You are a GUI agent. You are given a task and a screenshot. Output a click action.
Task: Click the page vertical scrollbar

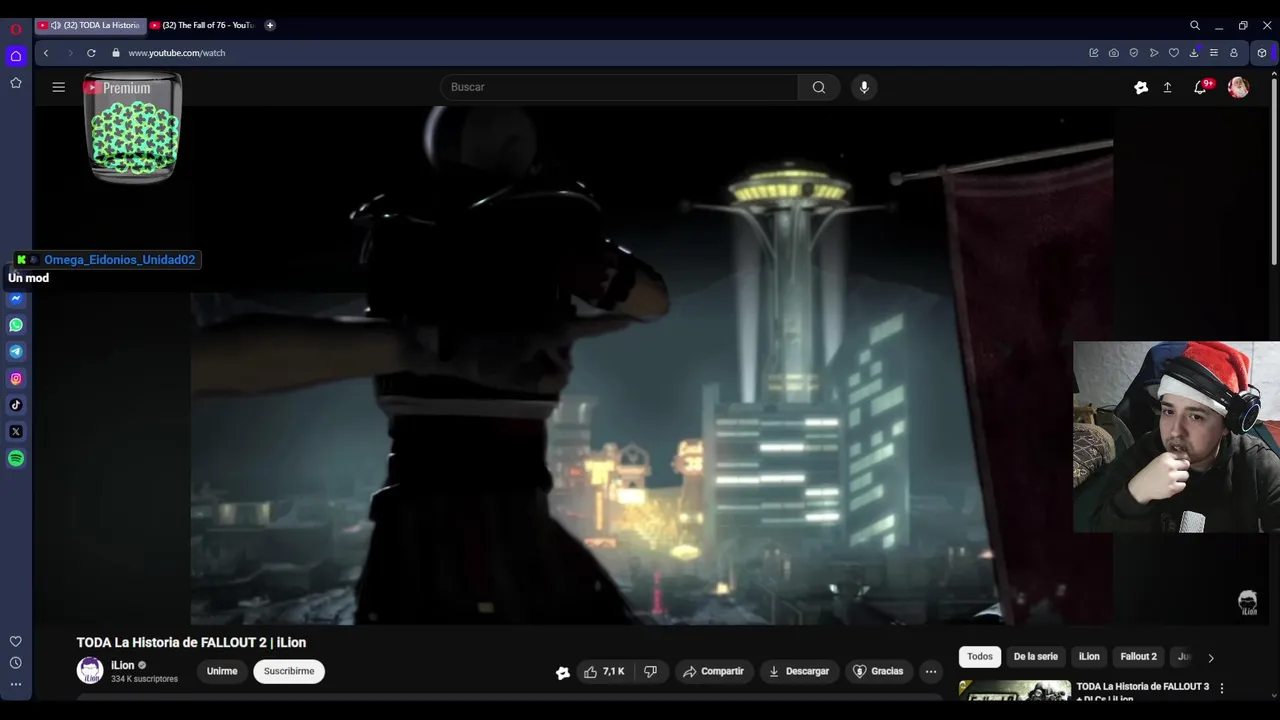pos(1274,170)
